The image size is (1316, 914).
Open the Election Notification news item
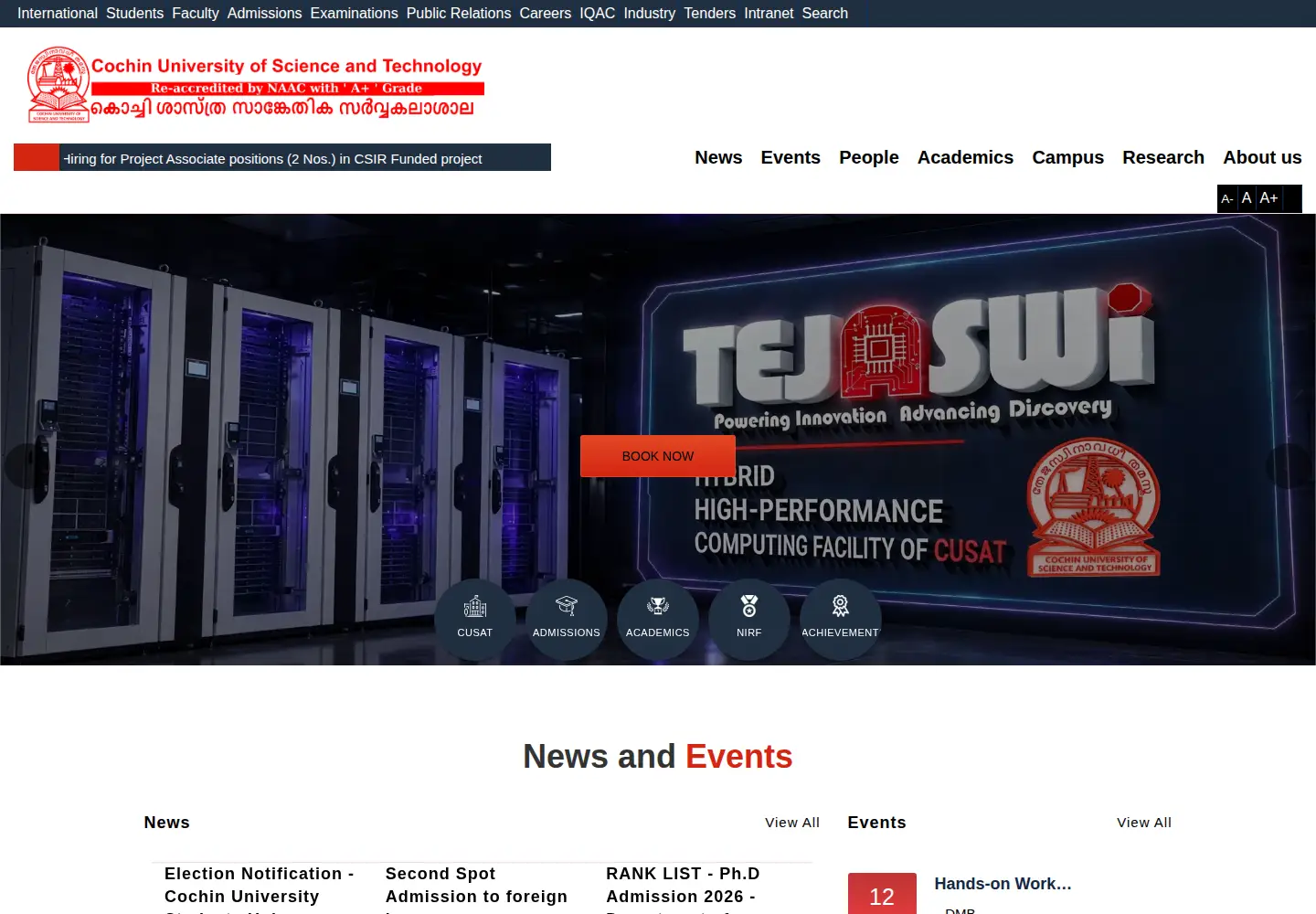coord(260,888)
